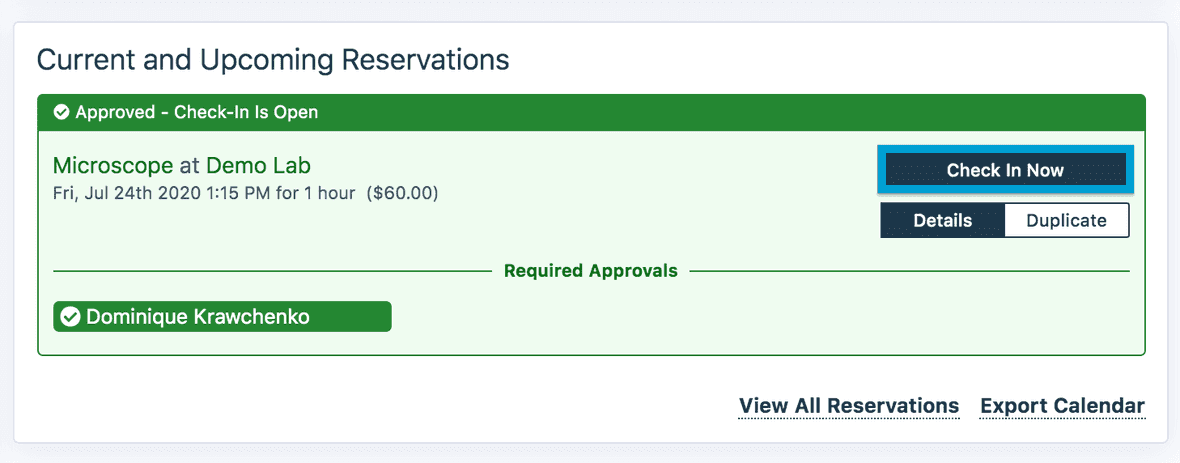Click the Approved - Check-In Is Open banner text
This screenshot has height=463, width=1180.
(196, 112)
